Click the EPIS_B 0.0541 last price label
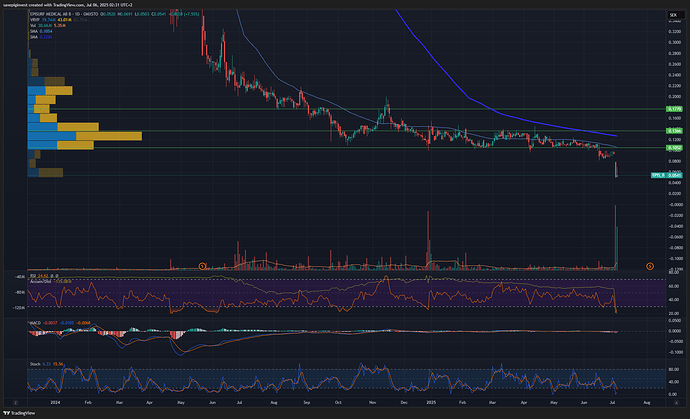The width and height of the screenshot is (690, 419). 667,175
